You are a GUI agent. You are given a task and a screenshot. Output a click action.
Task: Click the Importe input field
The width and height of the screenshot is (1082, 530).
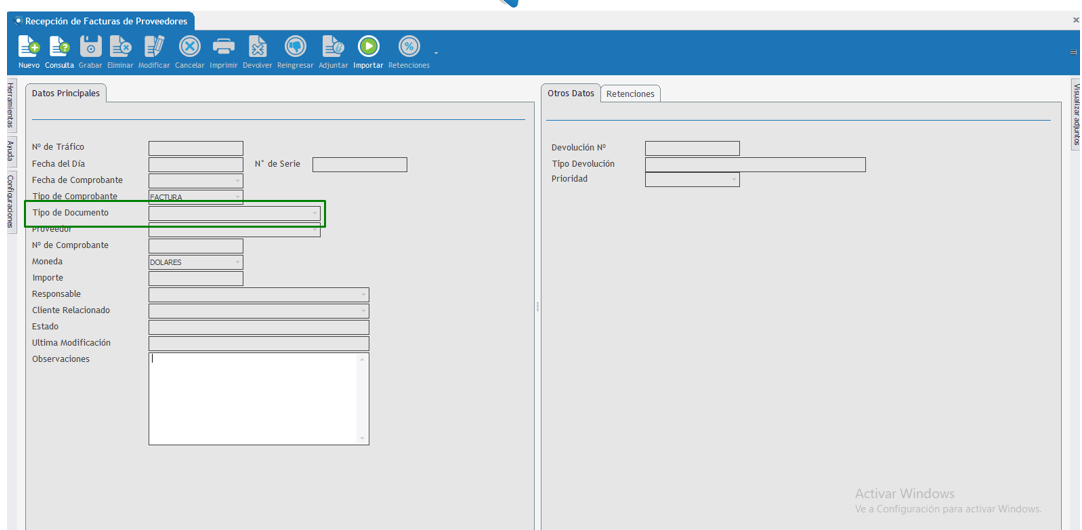(x=196, y=279)
